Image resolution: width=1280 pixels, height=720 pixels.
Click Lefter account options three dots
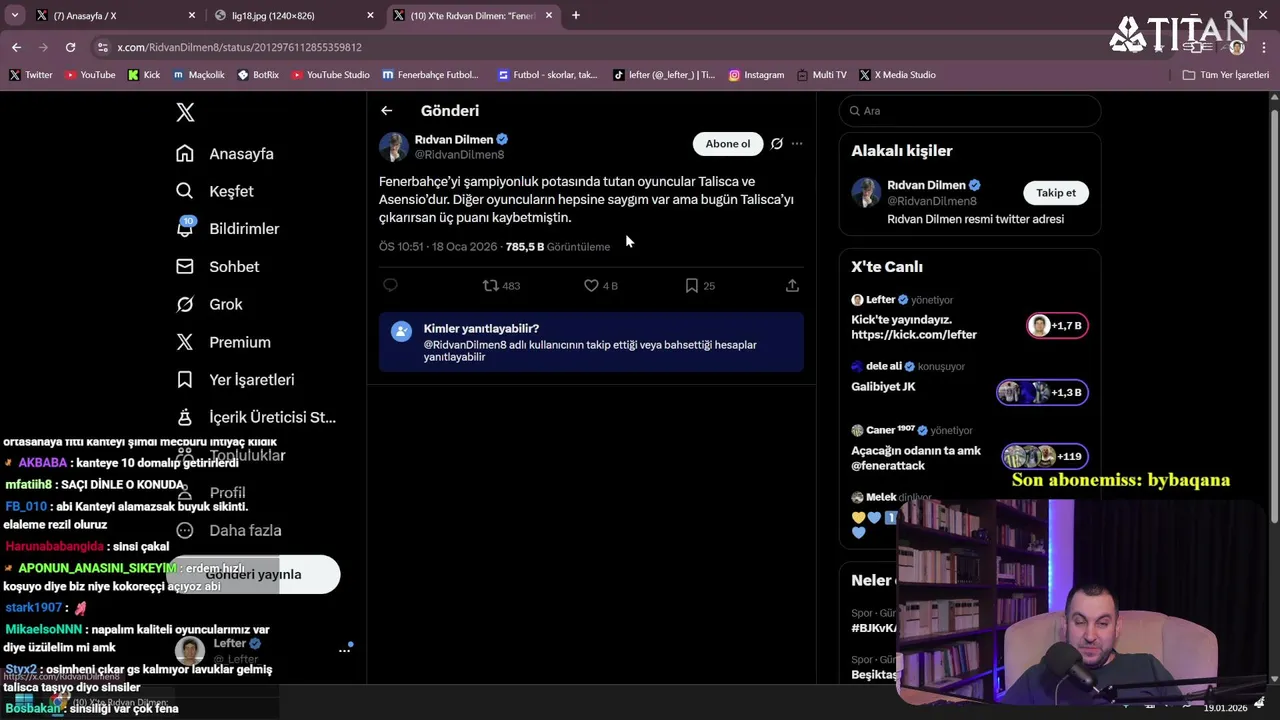345,650
